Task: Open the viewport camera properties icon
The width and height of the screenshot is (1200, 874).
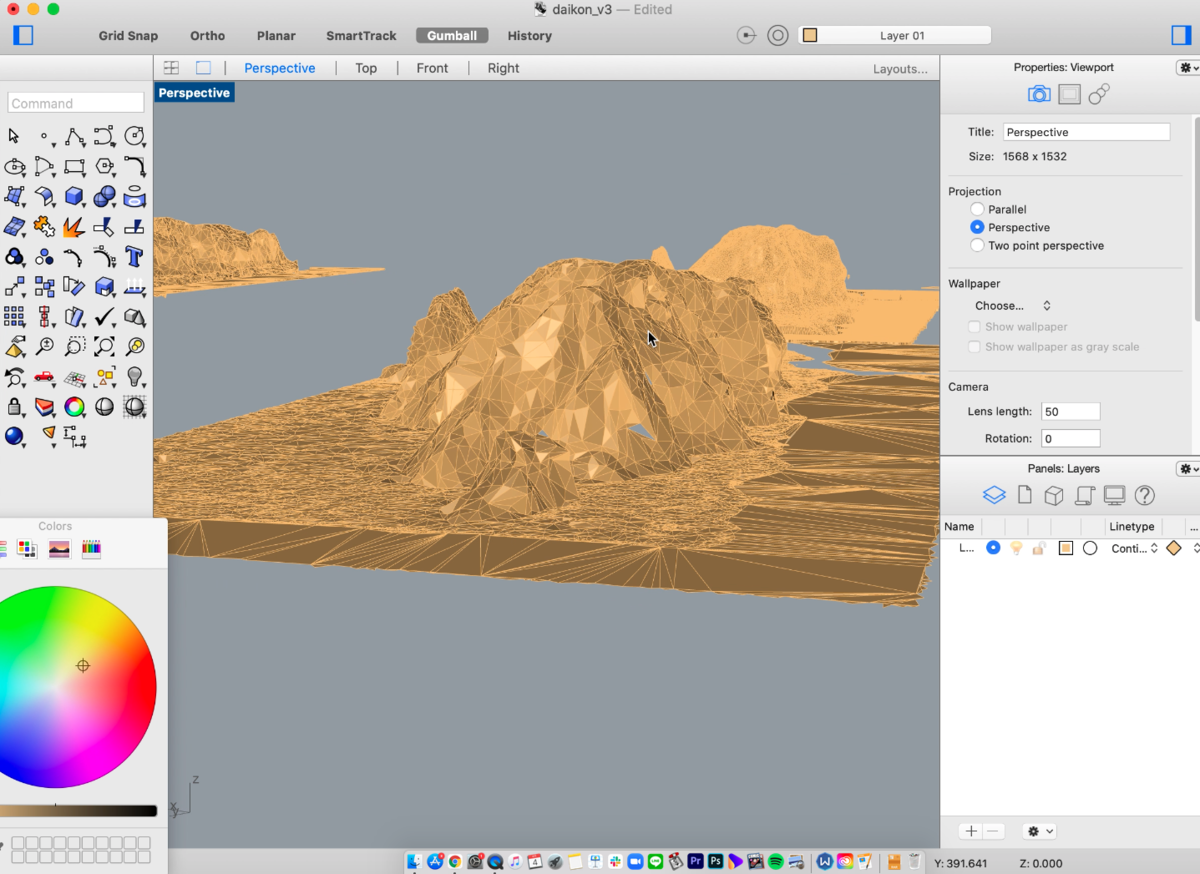Action: coord(1039,94)
